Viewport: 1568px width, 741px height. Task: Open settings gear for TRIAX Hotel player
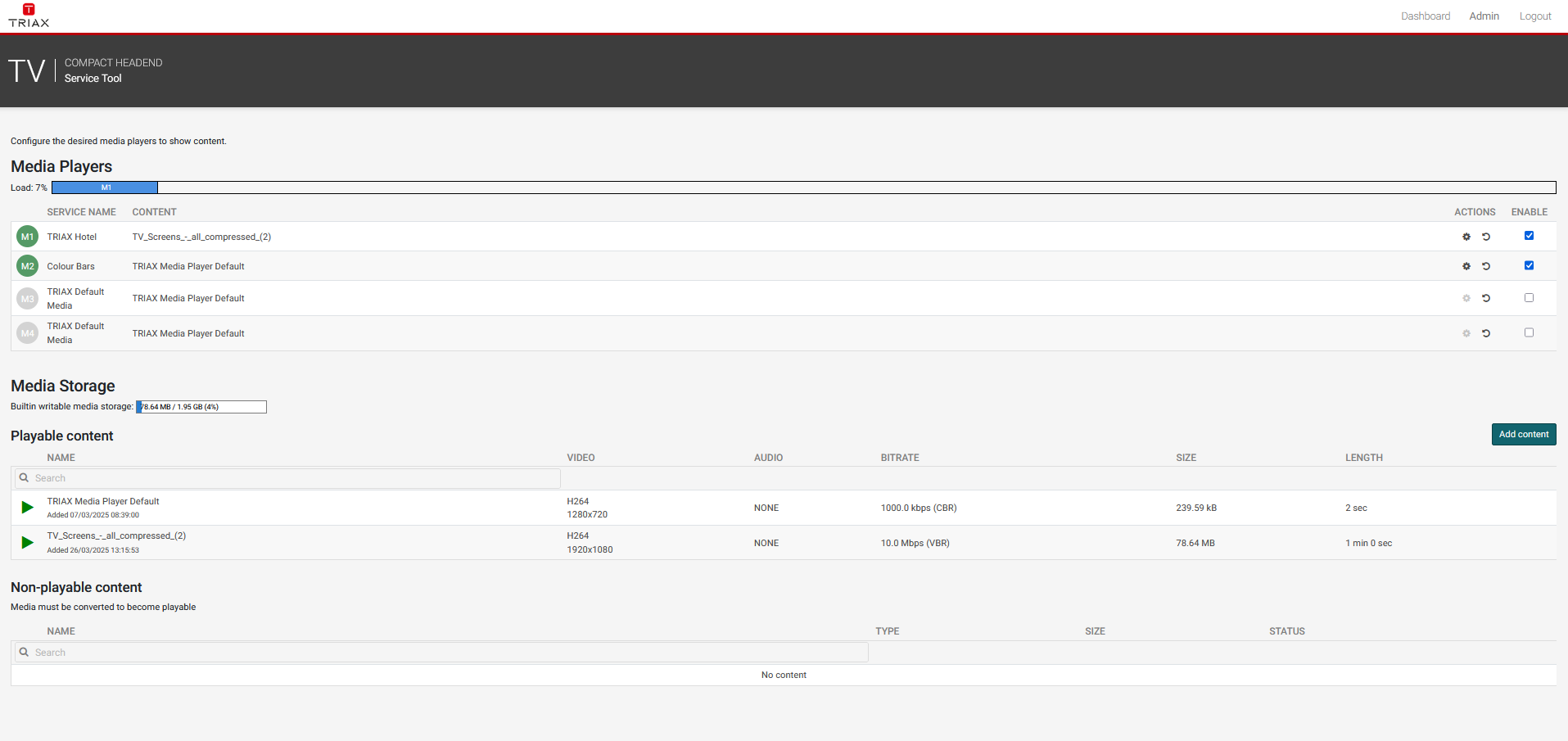(x=1466, y=237)
